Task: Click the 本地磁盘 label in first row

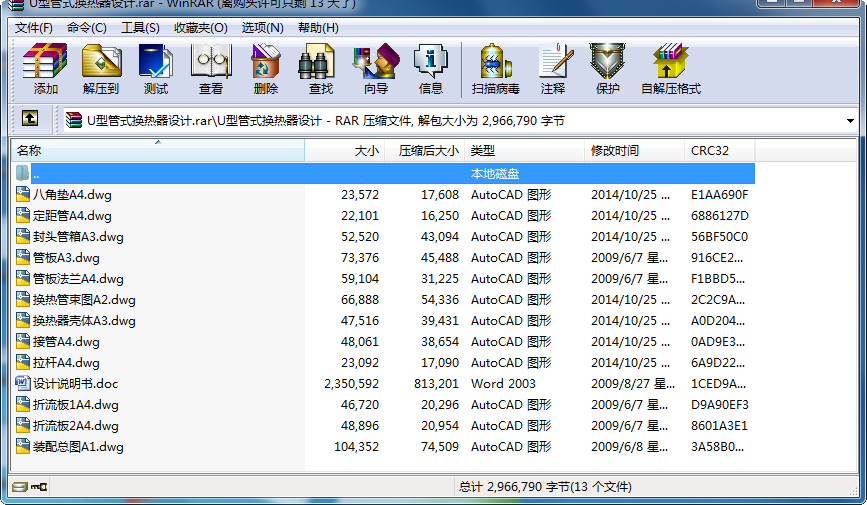Action: point(495,174)
